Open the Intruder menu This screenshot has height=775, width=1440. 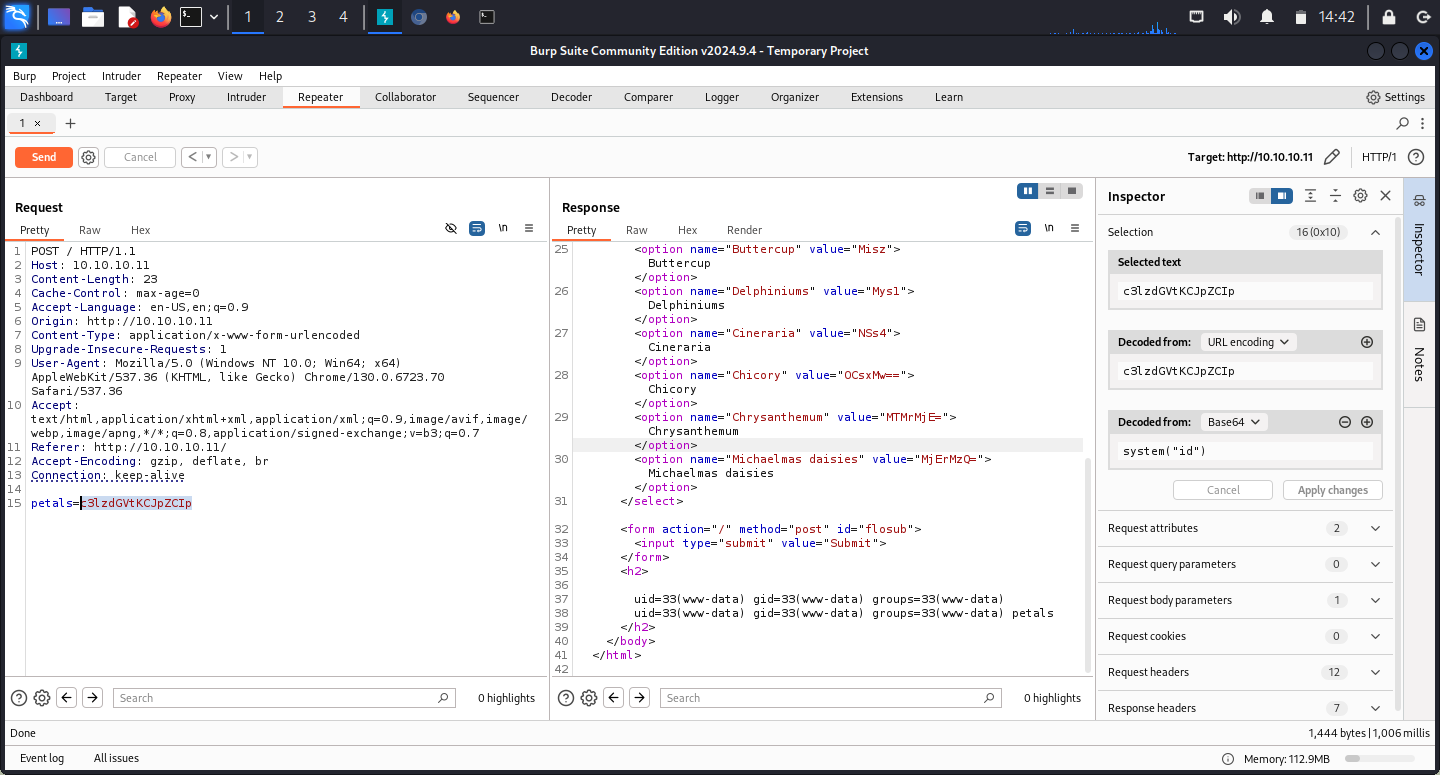(121, 76)
